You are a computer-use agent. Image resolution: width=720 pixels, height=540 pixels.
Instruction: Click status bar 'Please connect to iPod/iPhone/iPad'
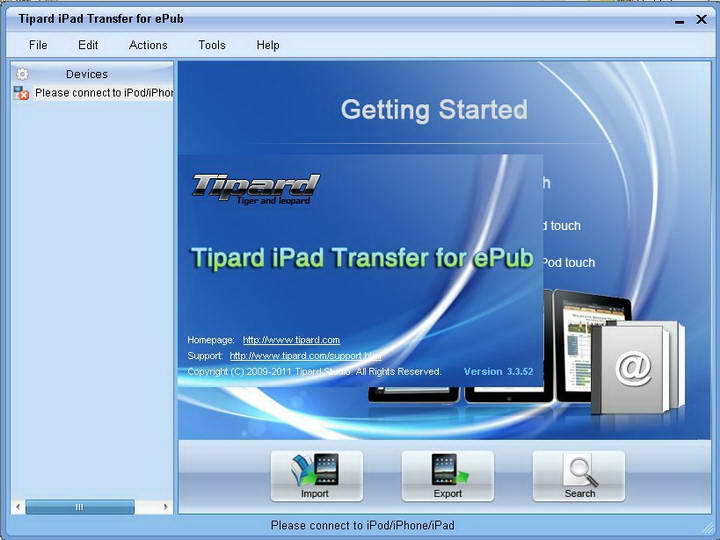362,525
